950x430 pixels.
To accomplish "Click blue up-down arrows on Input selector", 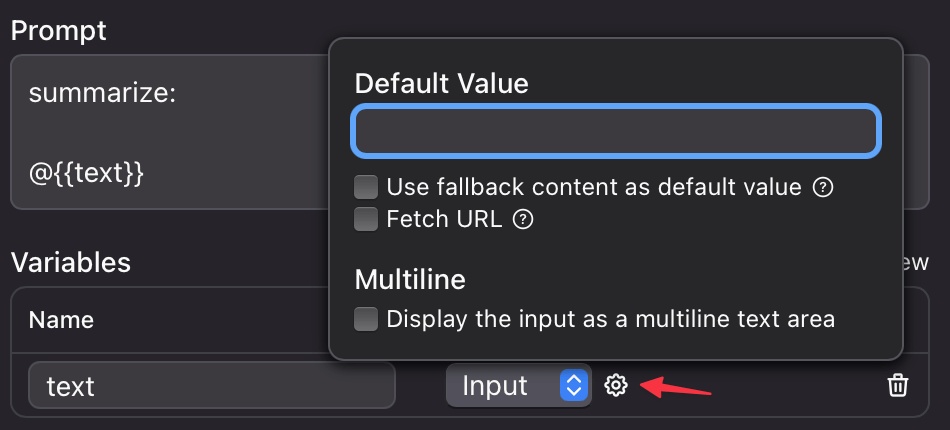I will pyautogui.click(x=574, y=385).
